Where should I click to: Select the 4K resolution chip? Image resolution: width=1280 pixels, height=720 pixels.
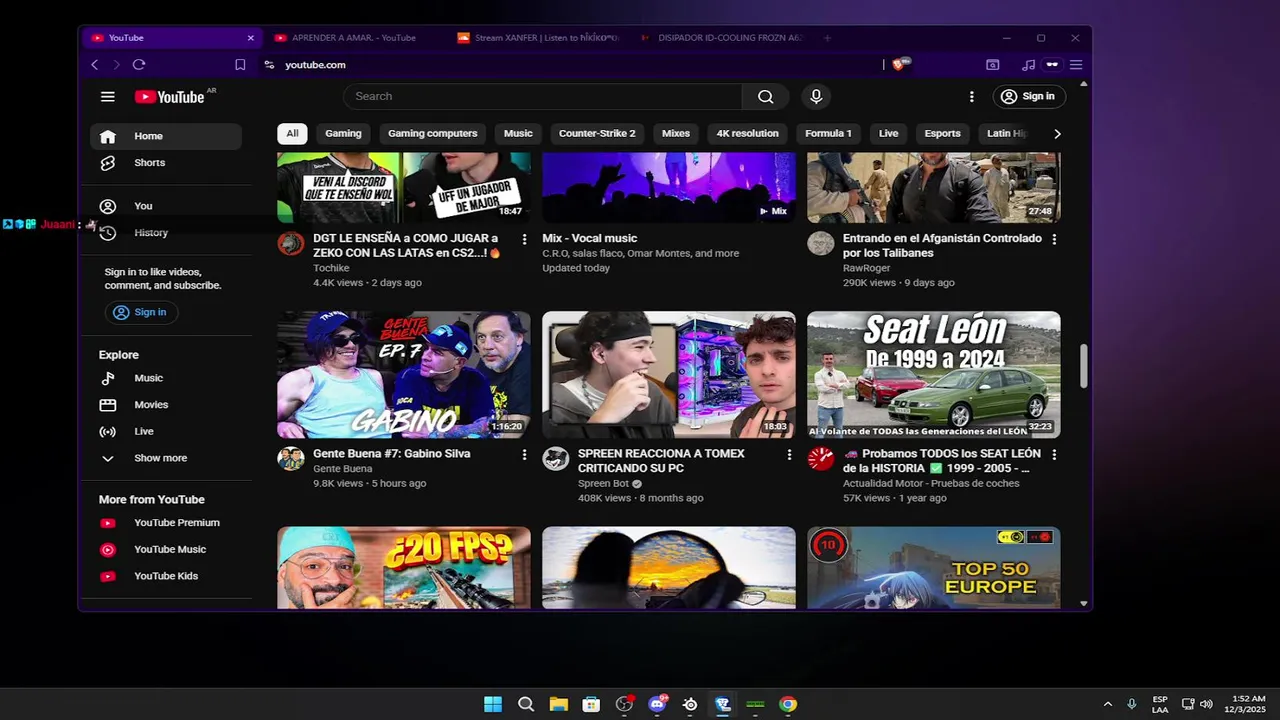click(747, 134)
